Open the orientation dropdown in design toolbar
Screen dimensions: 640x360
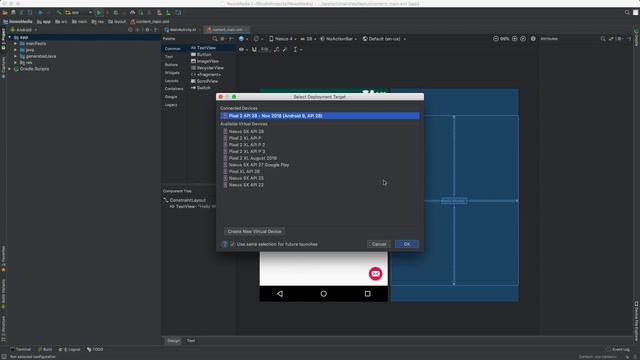click(x=258, y=39)
